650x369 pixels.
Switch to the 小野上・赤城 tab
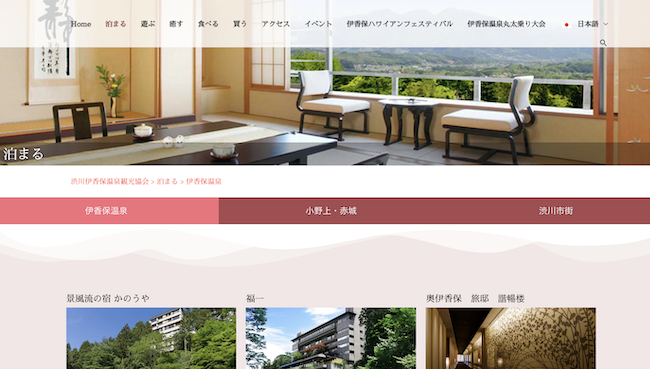[331, 211]
